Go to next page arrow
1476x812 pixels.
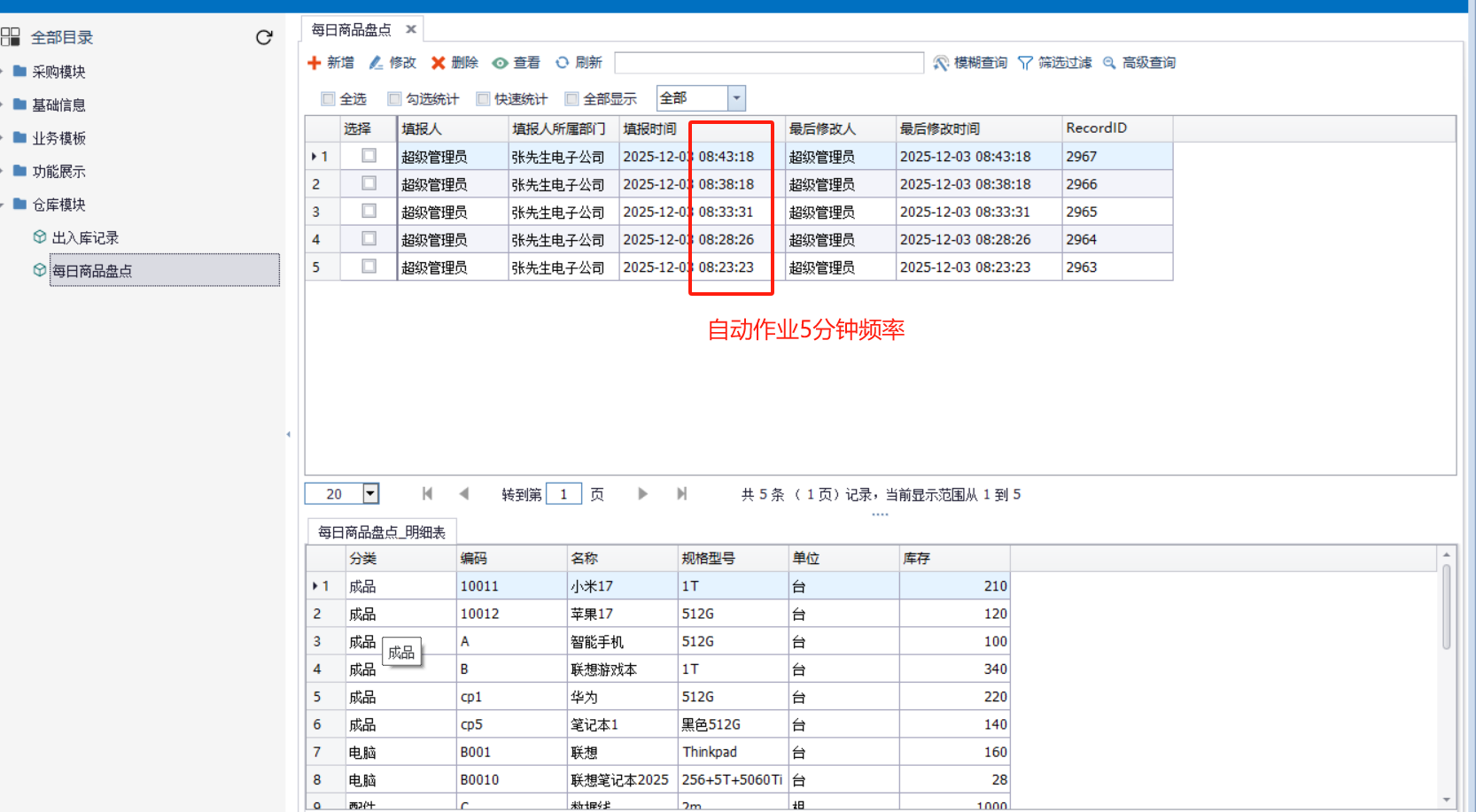[642, 494]
